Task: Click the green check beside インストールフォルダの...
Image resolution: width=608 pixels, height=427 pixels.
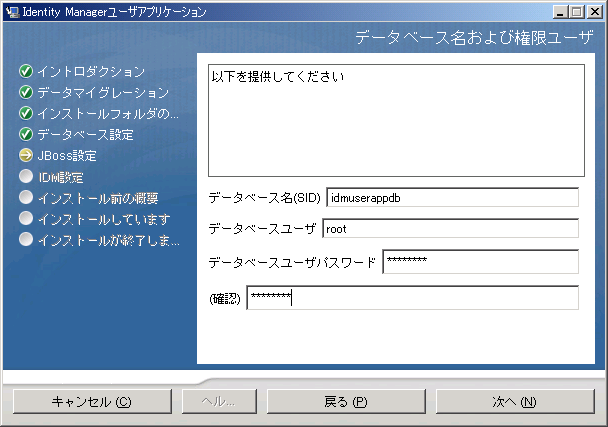Action: pos(26,113)
